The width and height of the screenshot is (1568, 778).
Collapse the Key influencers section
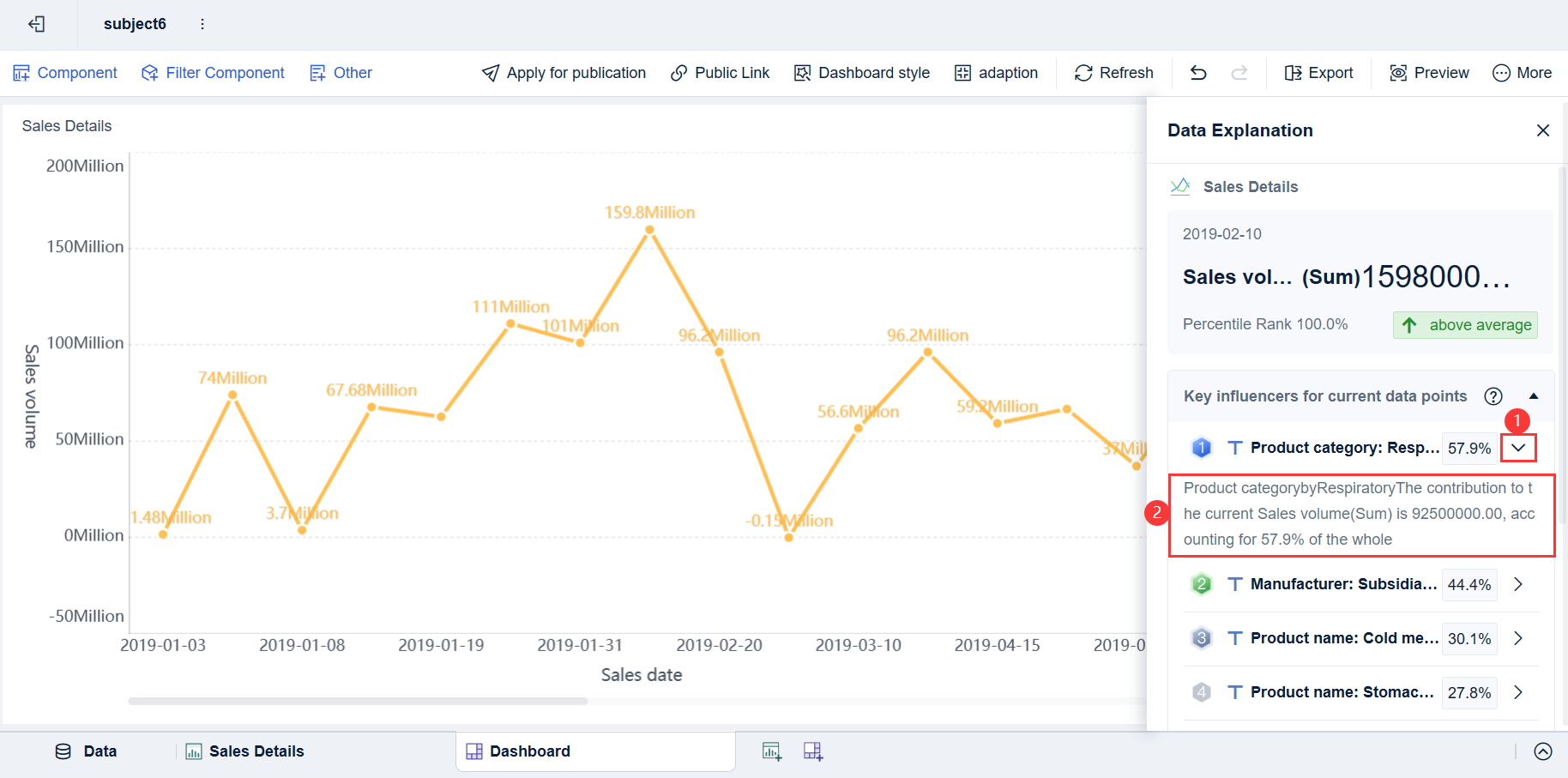1534,395
